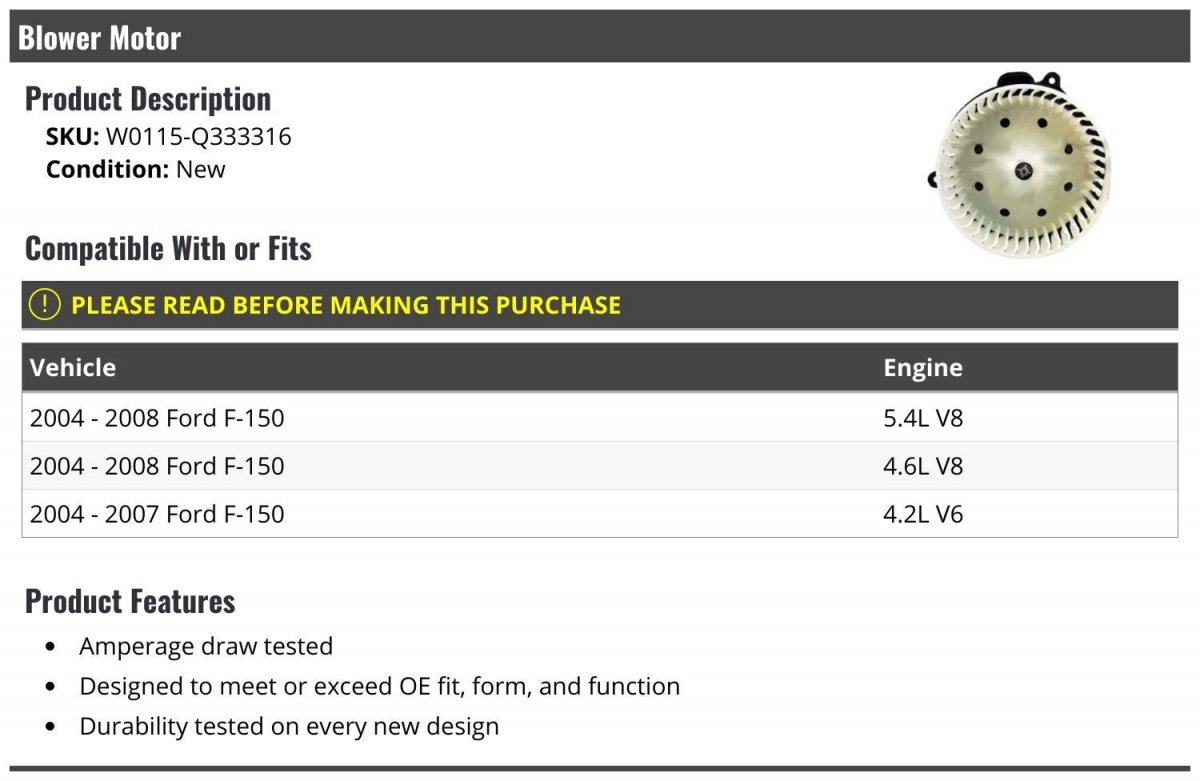
Task: Select the Vehicle column header
Action: click(73, 367)
